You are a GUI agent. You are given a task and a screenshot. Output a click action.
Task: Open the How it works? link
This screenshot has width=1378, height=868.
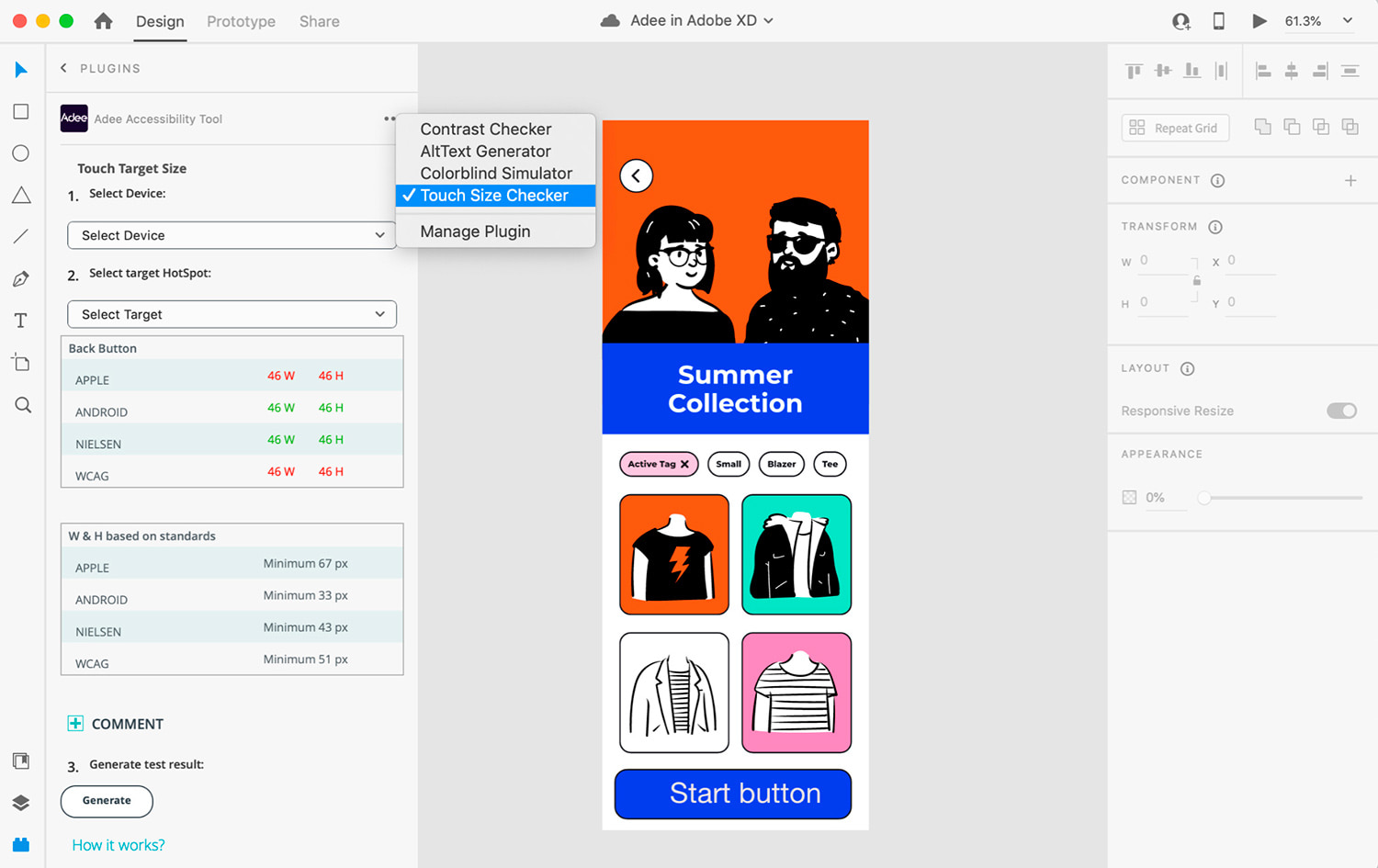(x=119, y=845)
